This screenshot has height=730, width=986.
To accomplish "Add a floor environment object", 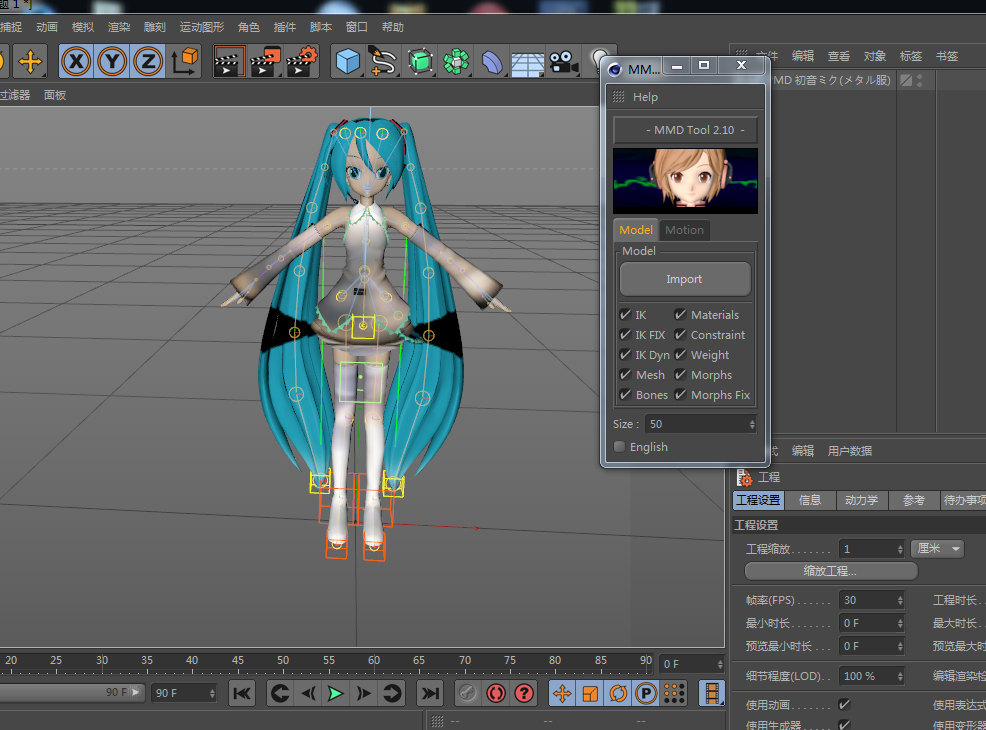I will (x=528, y=62).
